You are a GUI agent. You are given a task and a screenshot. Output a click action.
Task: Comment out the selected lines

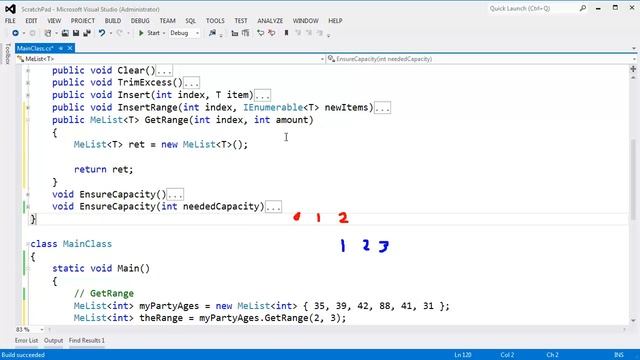(x=235, y=33)
